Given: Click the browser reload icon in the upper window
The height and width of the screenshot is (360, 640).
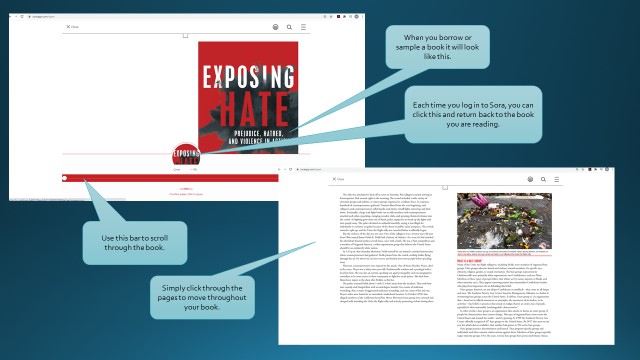Looking at the screenshot, I should (22, 17).
